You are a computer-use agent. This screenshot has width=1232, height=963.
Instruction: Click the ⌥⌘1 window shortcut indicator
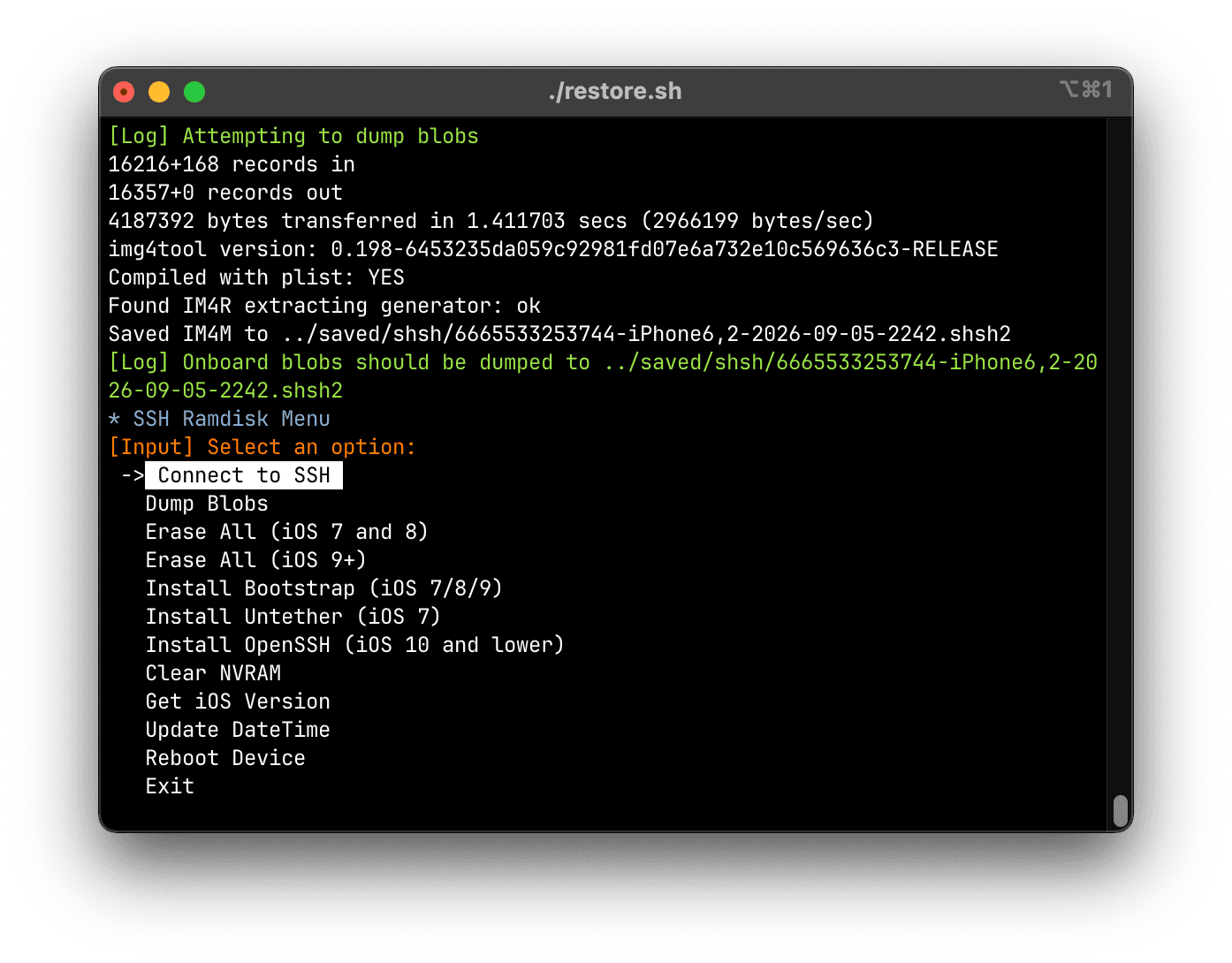click(1085, 89)
